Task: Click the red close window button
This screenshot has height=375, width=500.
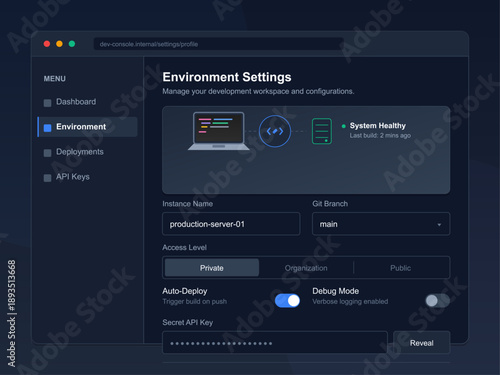Action: [47, 44]
